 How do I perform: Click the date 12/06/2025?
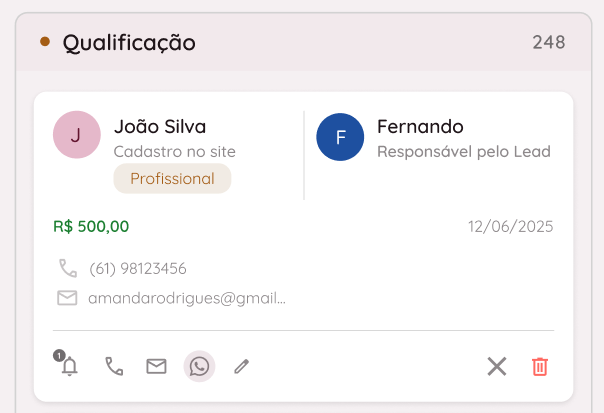510,226
